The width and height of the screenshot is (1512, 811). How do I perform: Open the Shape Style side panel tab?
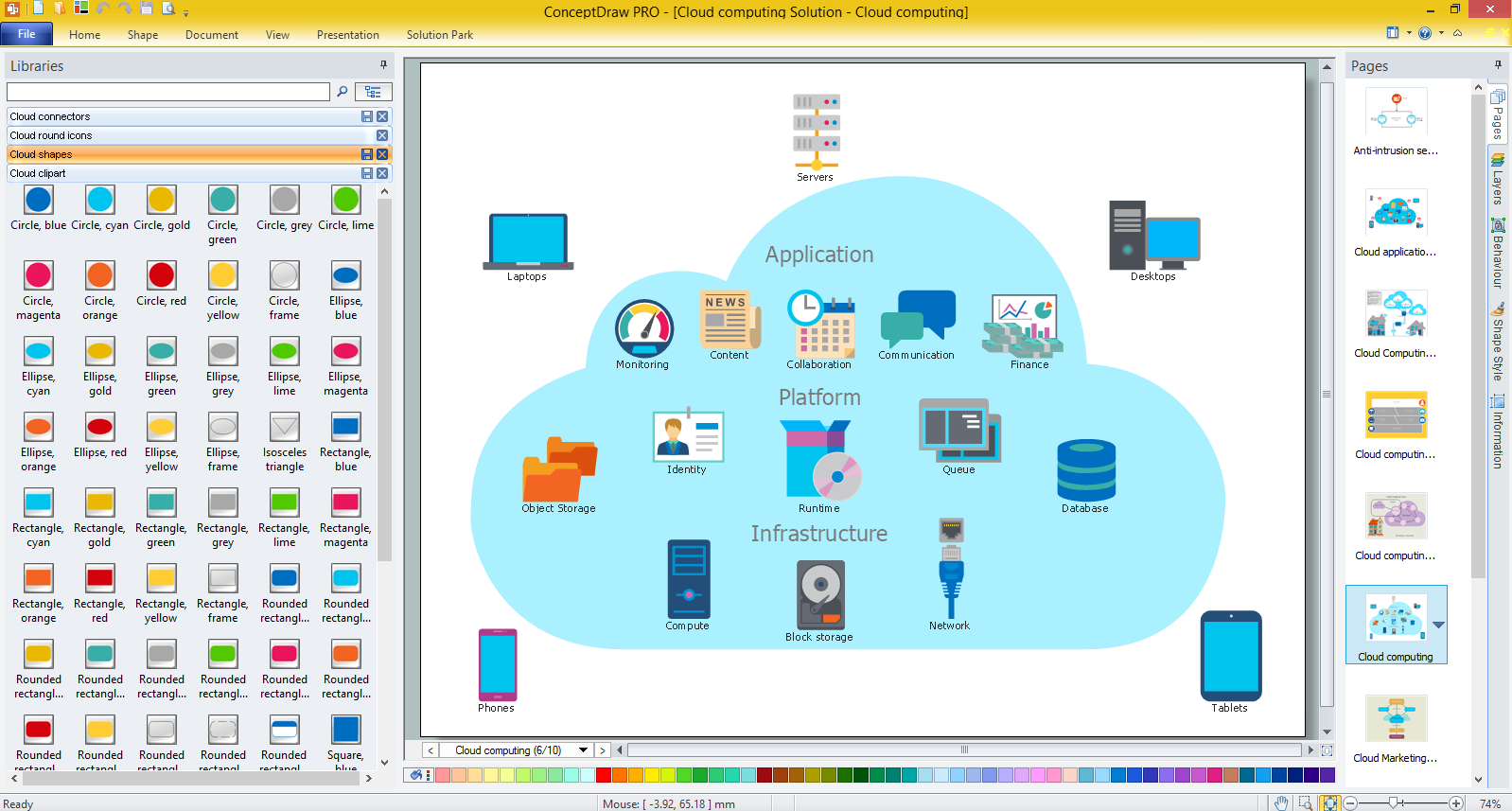(1498, 342)
